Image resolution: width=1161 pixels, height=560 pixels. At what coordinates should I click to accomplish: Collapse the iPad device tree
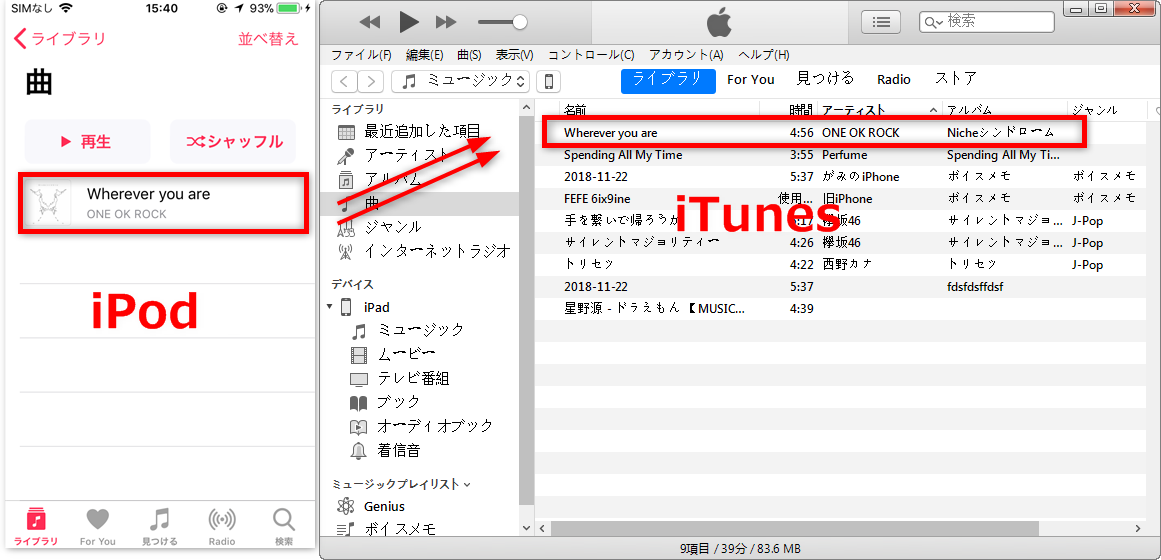(x=330, y=307)
